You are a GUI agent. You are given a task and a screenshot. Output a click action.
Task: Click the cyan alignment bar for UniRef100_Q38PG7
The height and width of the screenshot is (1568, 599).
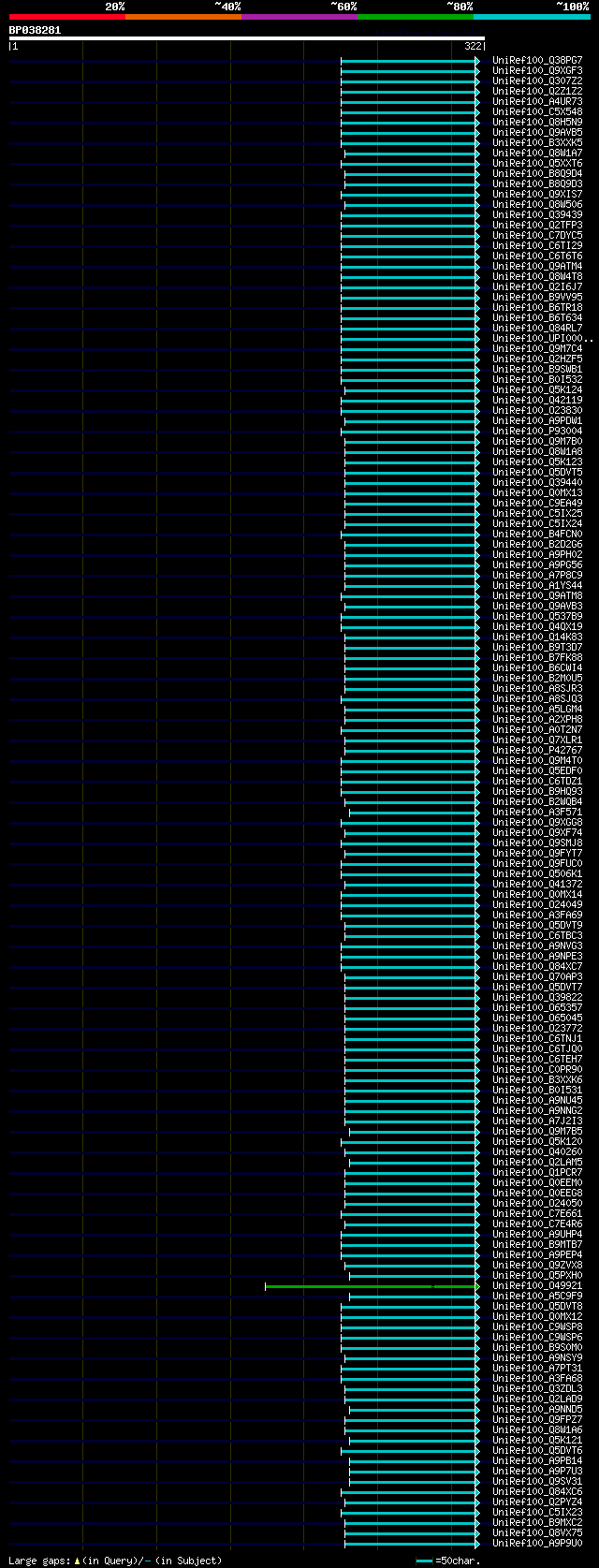coord(411,61)
